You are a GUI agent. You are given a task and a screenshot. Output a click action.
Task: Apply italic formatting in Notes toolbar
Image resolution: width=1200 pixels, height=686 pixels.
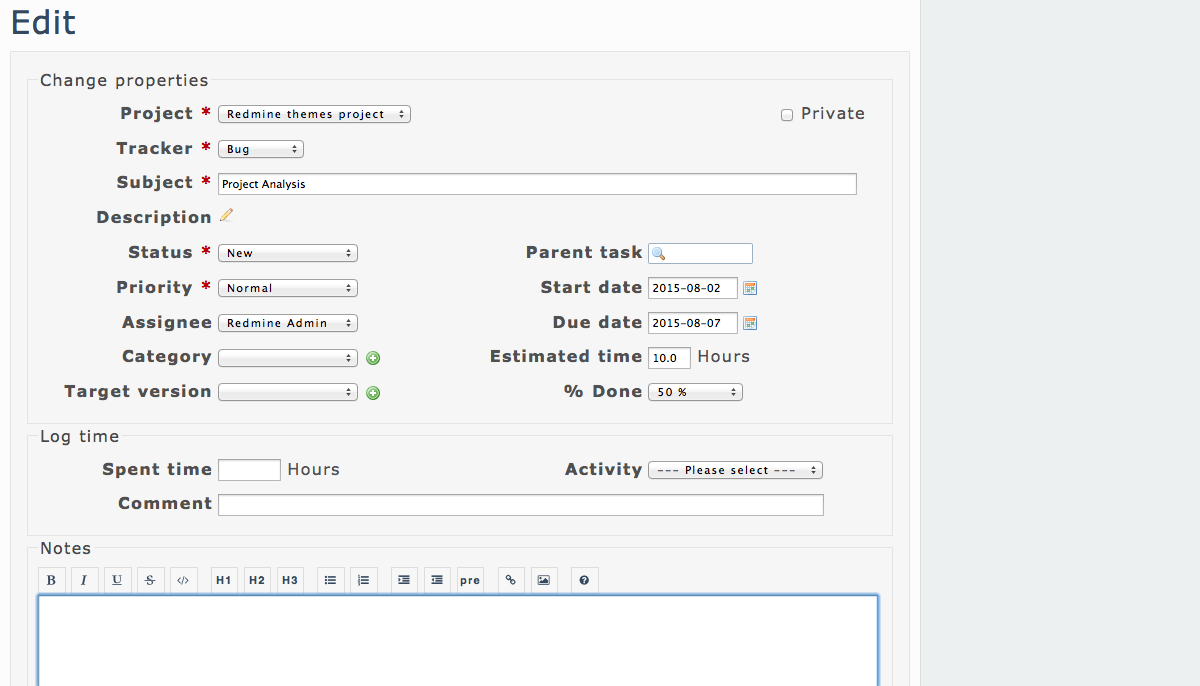click(84, 580)
